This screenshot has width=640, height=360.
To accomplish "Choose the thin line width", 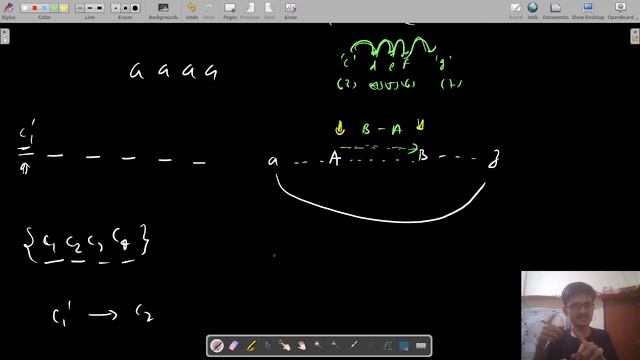I will [x=80, y=8].
